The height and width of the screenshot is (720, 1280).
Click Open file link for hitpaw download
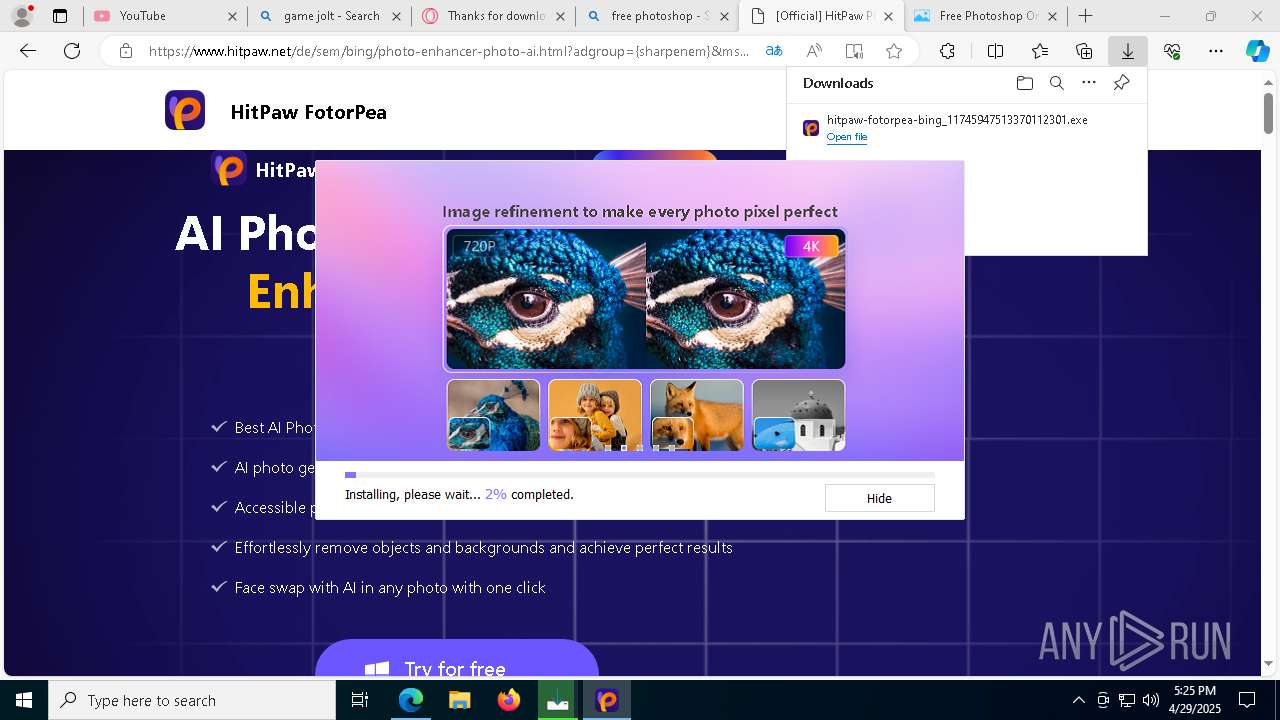(847, 137)
